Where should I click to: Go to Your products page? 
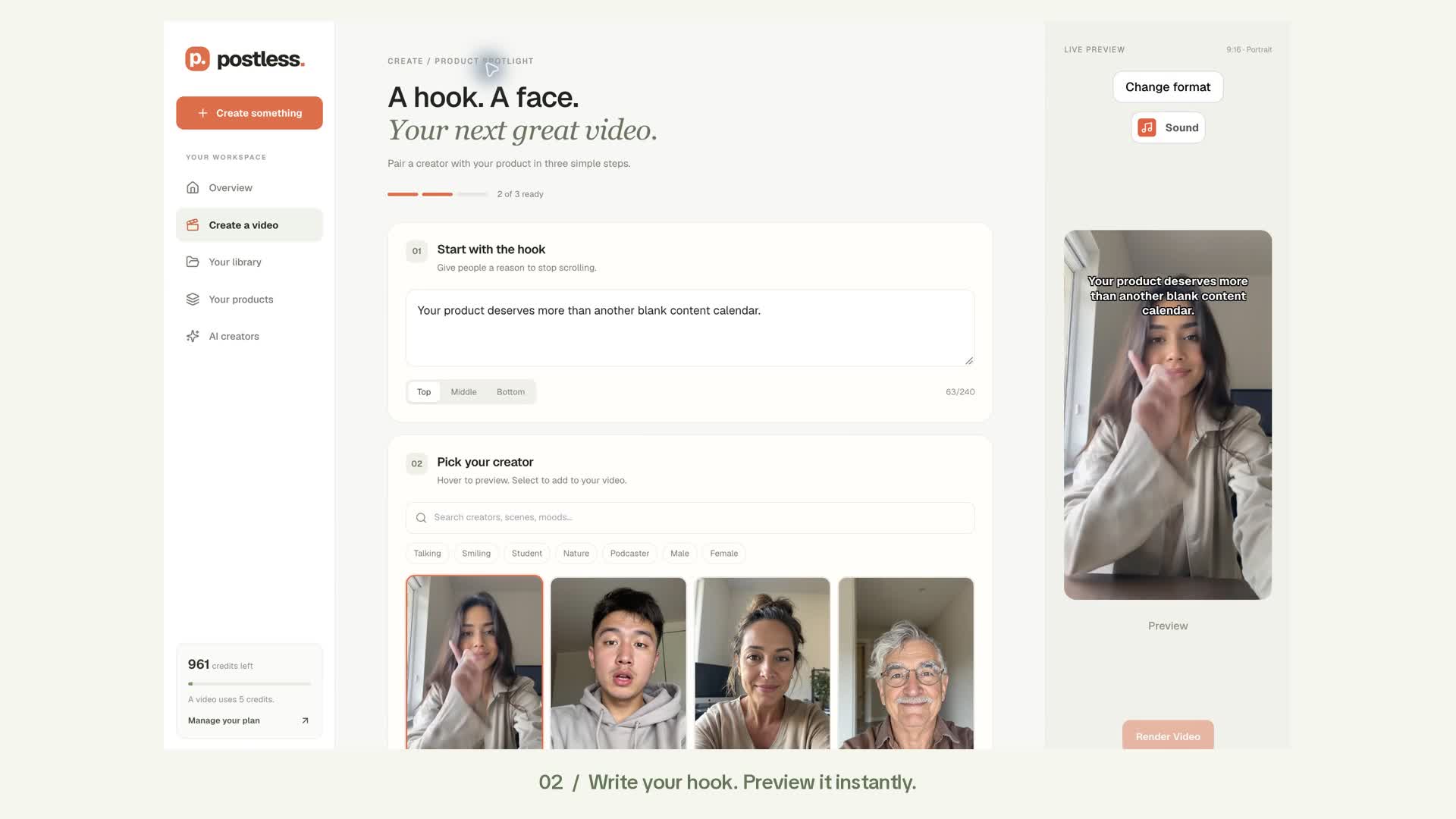point(249,300)
